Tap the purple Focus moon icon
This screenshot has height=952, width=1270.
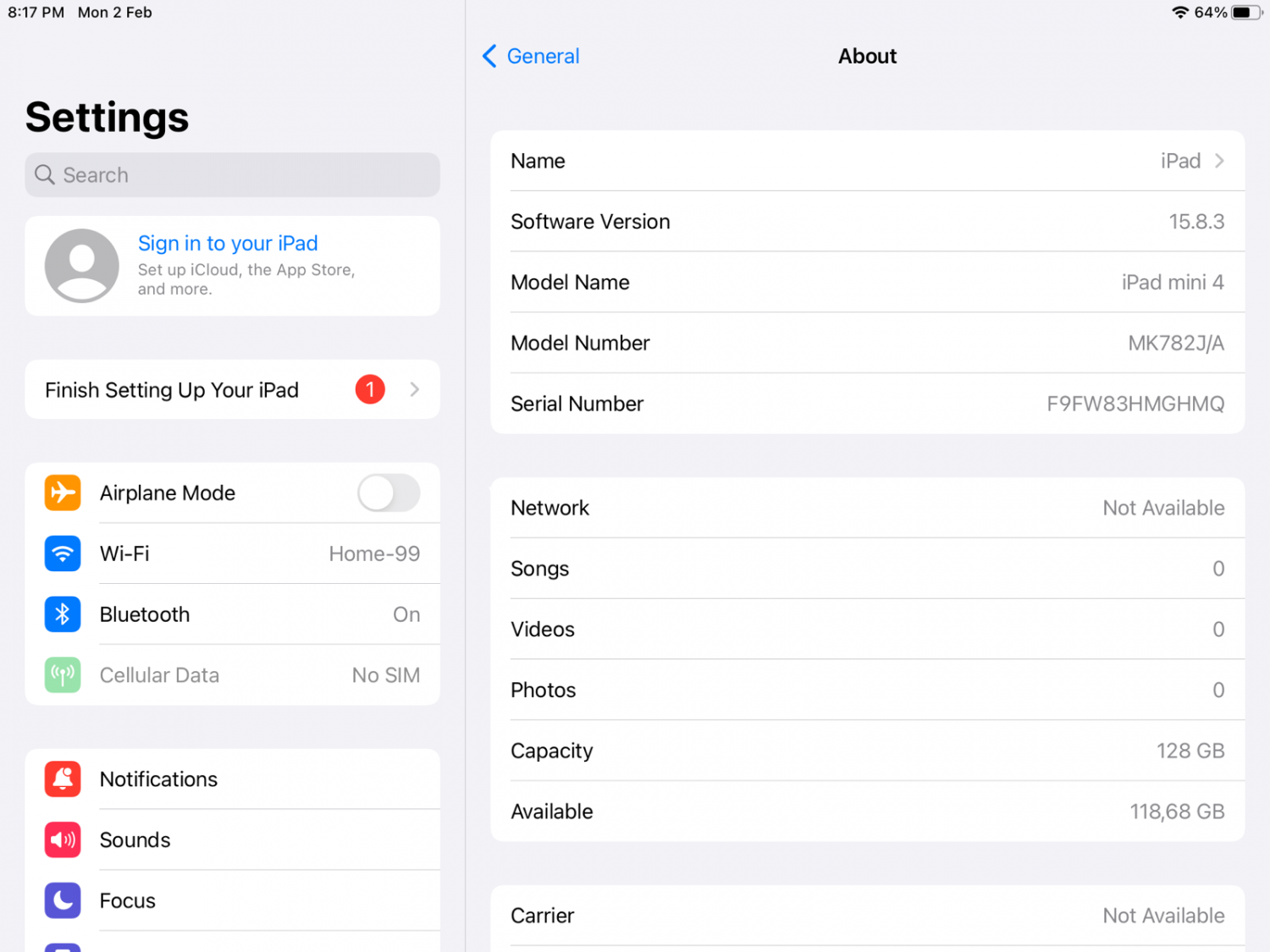tap(63, 900)
